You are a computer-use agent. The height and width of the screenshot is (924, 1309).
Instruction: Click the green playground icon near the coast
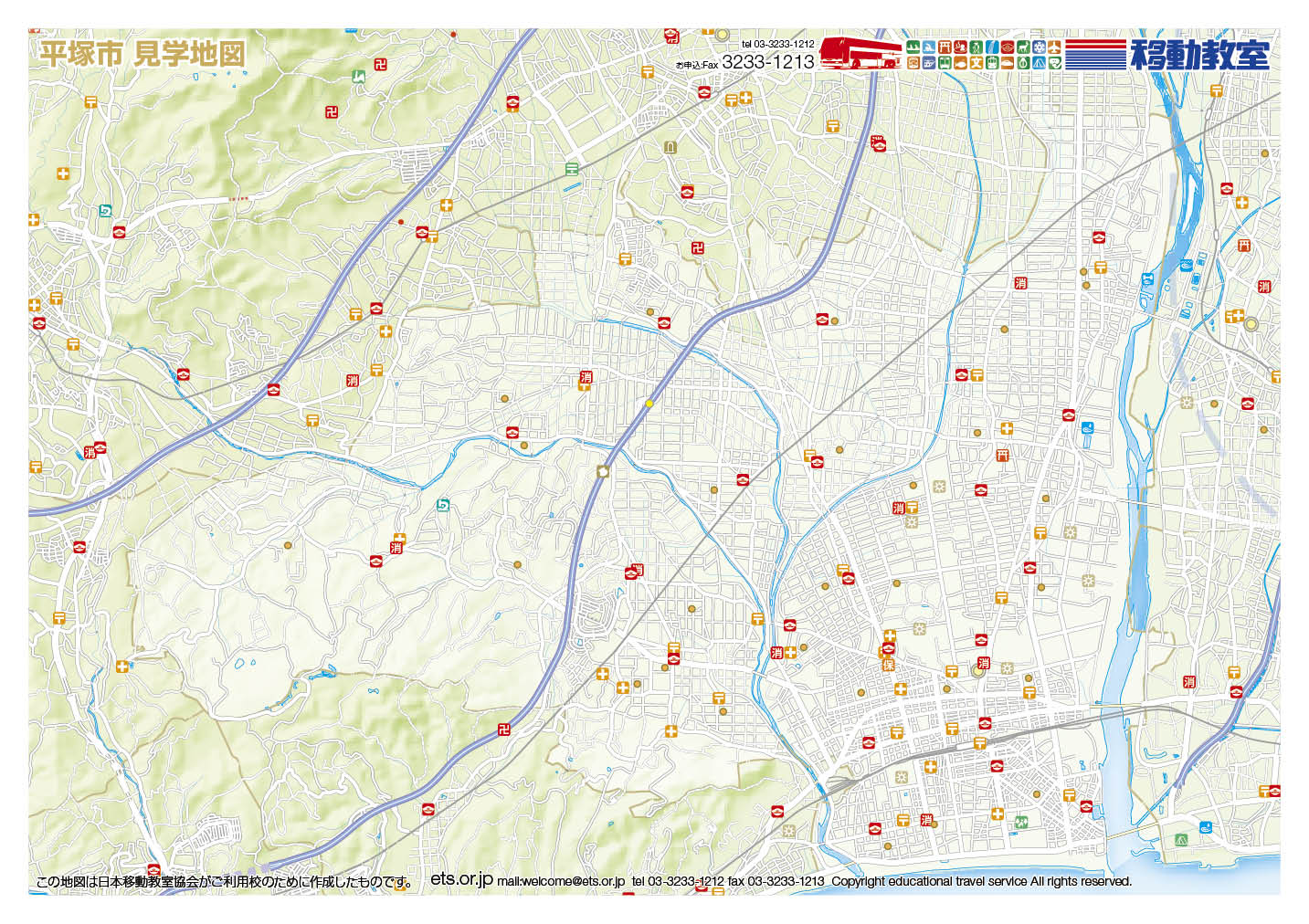click(1019, 821)
